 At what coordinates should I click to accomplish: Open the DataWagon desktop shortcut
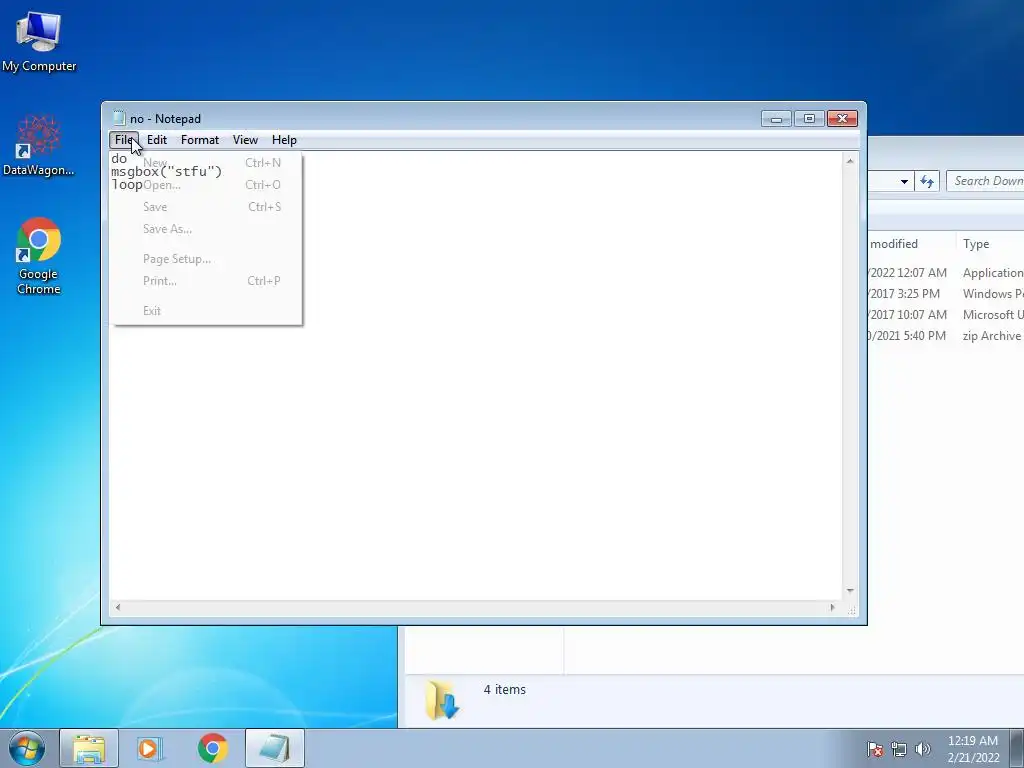coord(39,146)
